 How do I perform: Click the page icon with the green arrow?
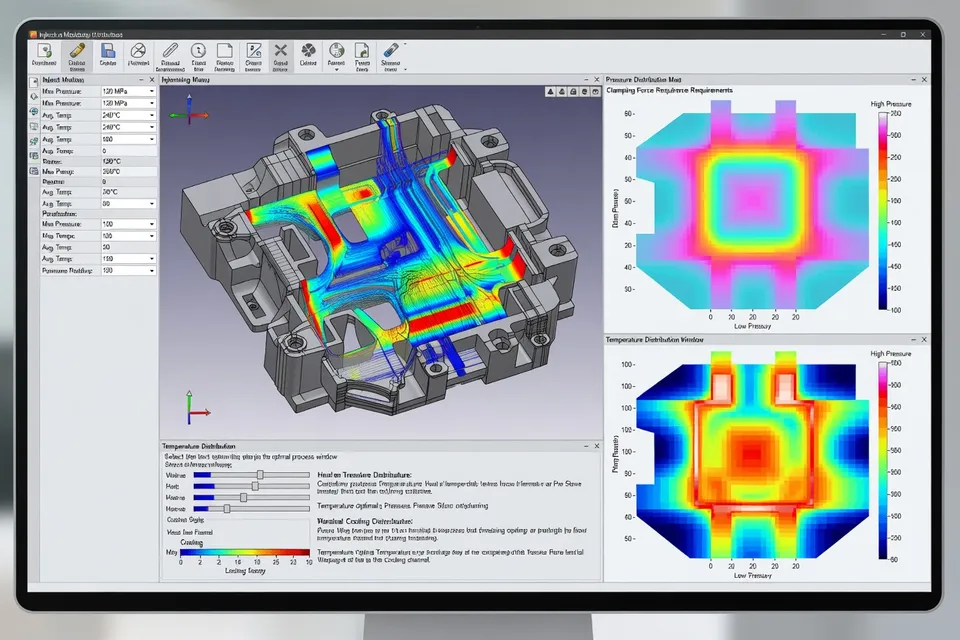coord(362,51)
